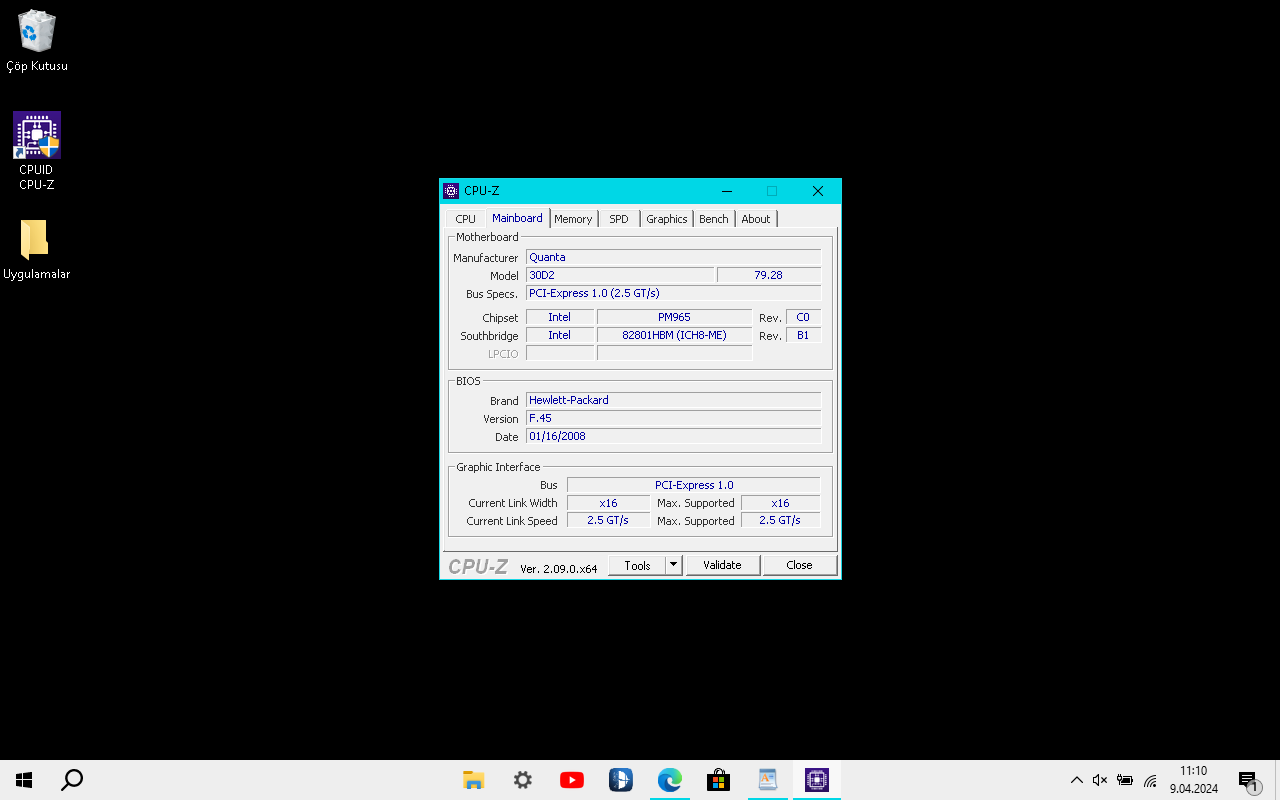Click the Close button at the bottom
Viewport: 1280px width, 800px height.
800,565
